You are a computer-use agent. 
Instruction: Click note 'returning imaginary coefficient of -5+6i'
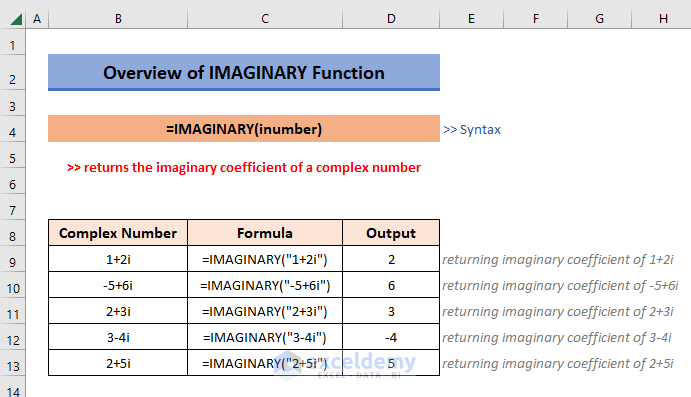point(560,286)
